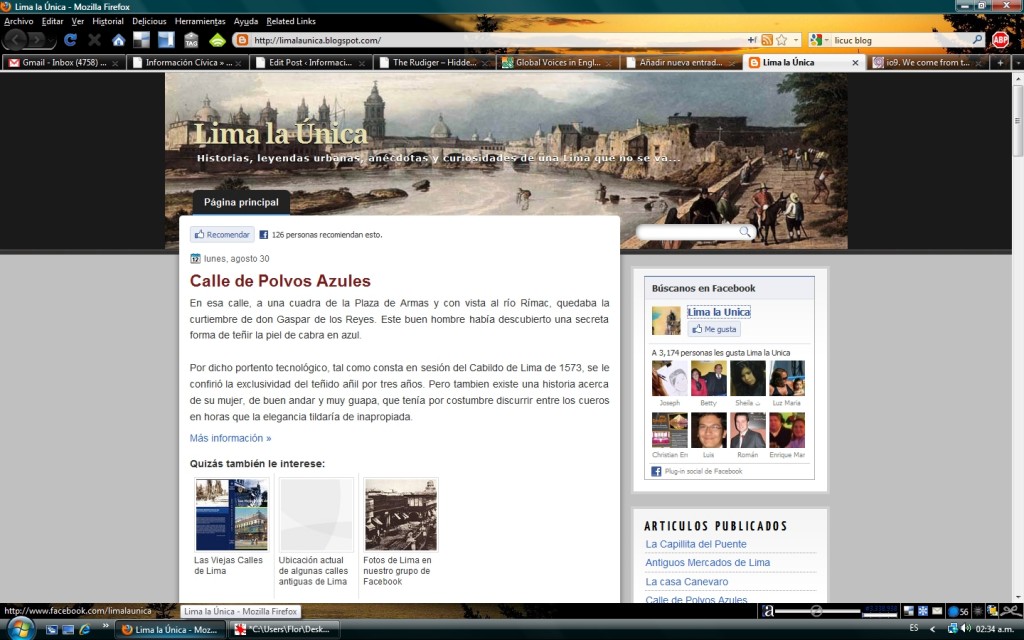Open the Herramientas menu
This screenshot has height=640, width=1024.
pos(199,21)
